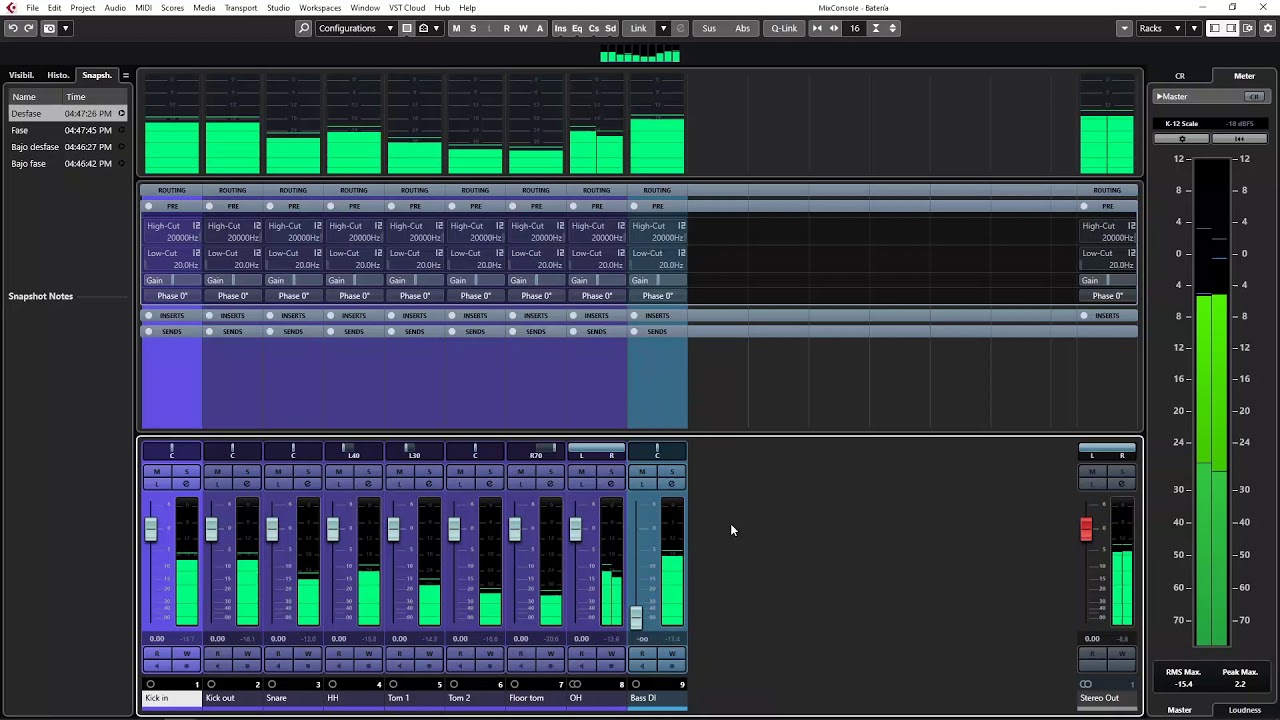The width and height of the screenshot is (1280, 720).
Task: Toggle the left zone layout icon
Action: coord(1214,28)
